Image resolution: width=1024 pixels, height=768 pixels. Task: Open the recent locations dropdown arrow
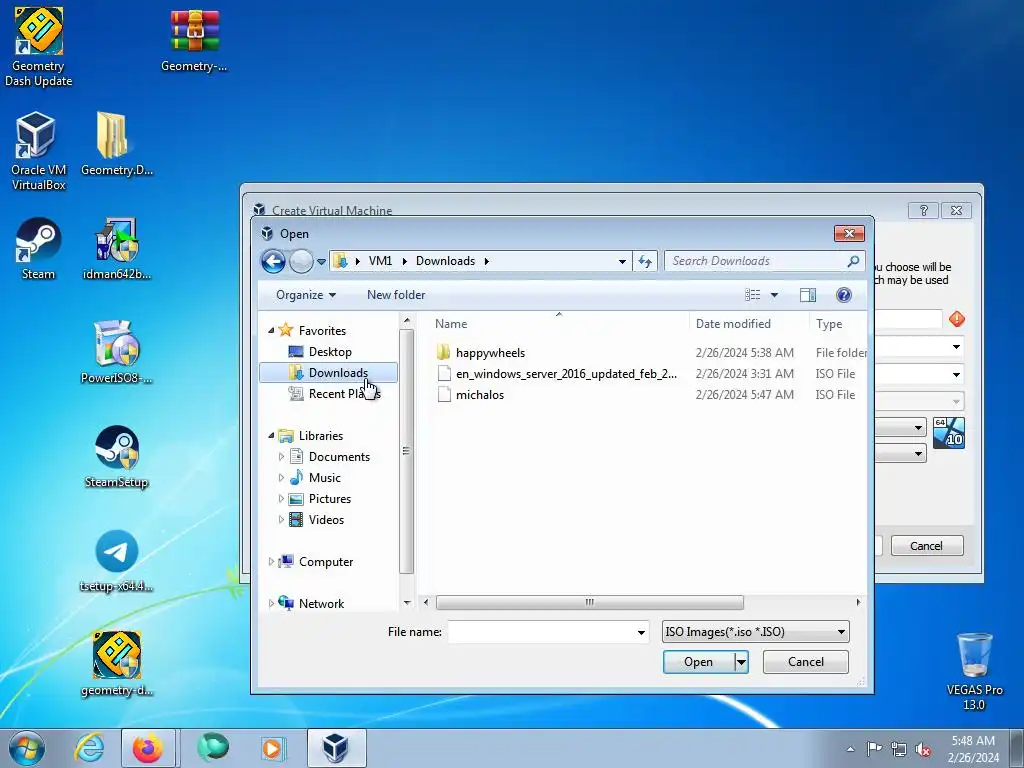(x=321, y=262)
